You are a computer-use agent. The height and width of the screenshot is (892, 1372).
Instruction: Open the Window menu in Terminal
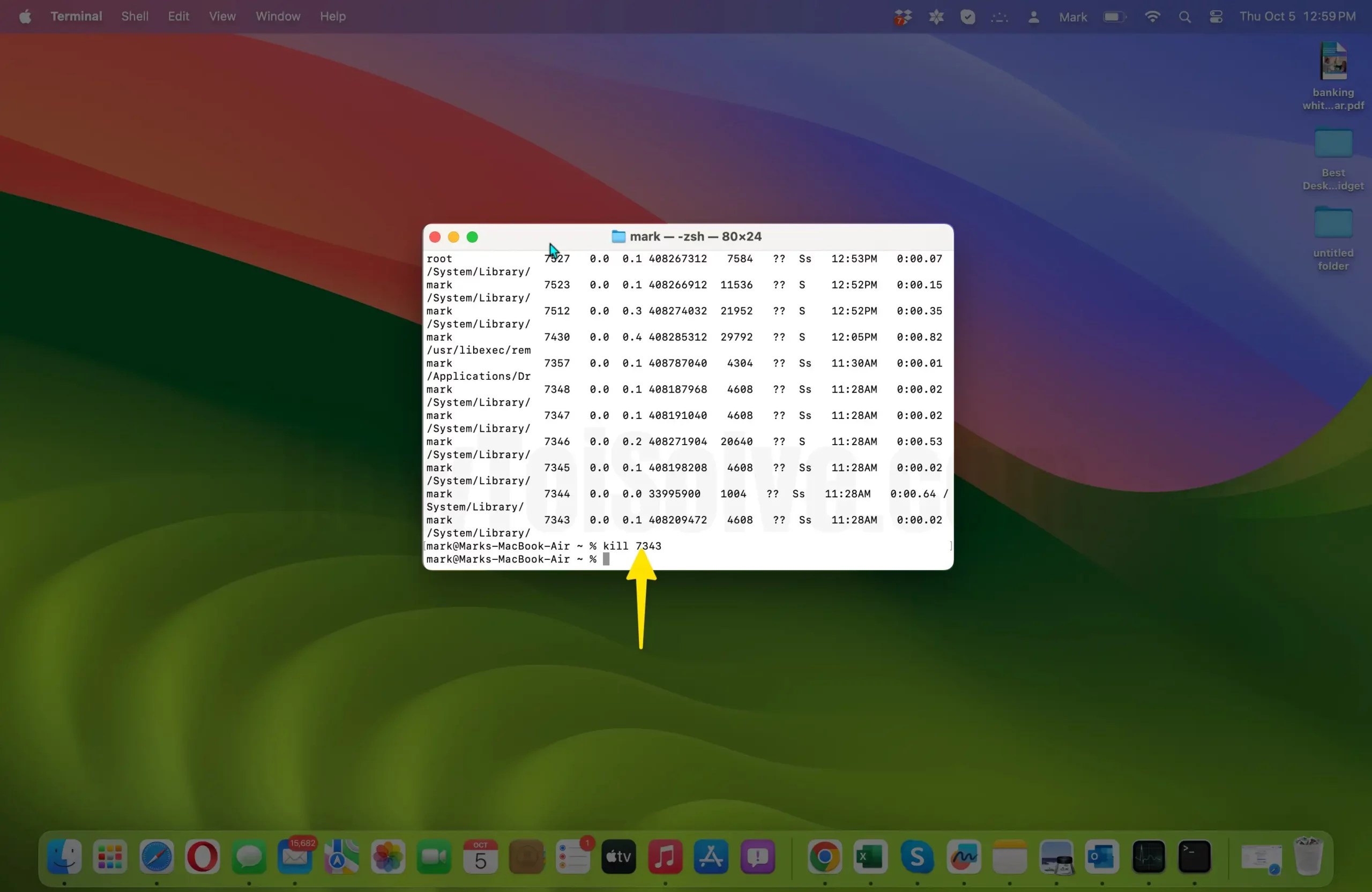point(277,16)
